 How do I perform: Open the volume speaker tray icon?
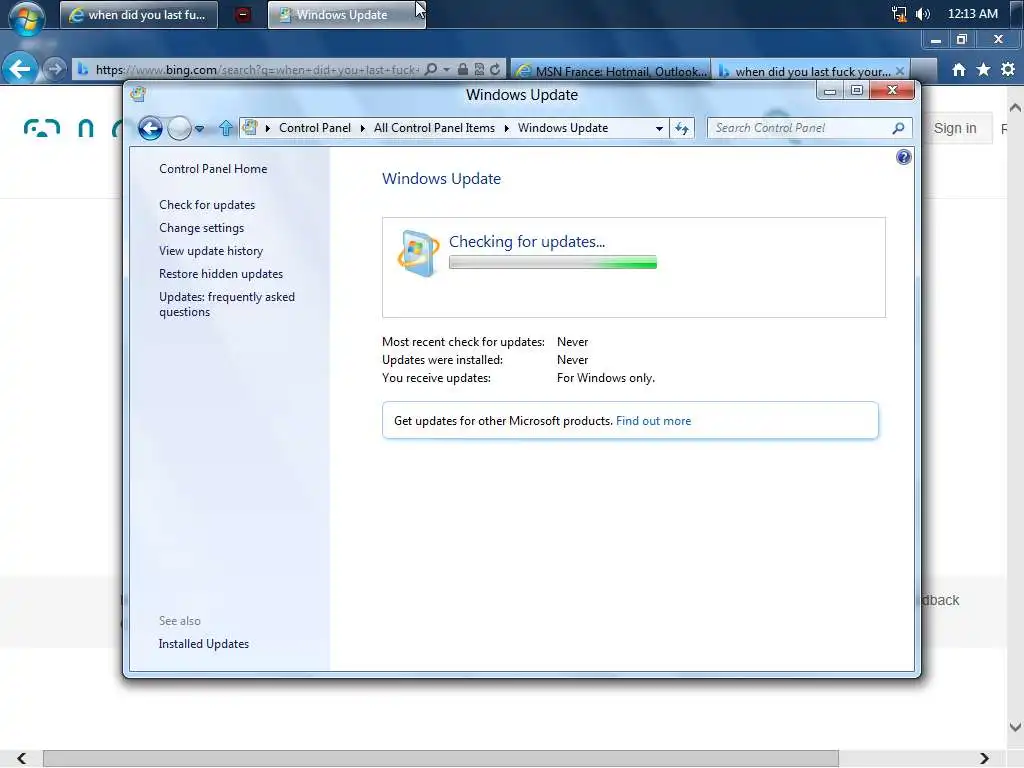click(x=922, y=14)
